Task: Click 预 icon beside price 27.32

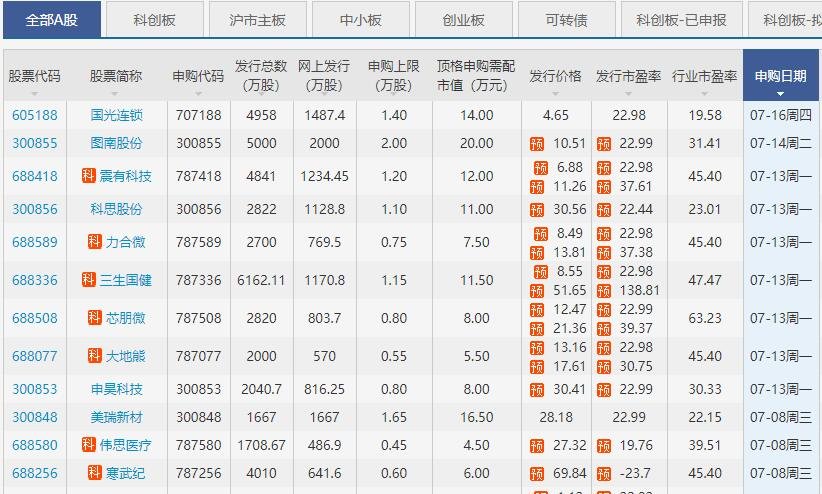Action: tap(537, 446)
